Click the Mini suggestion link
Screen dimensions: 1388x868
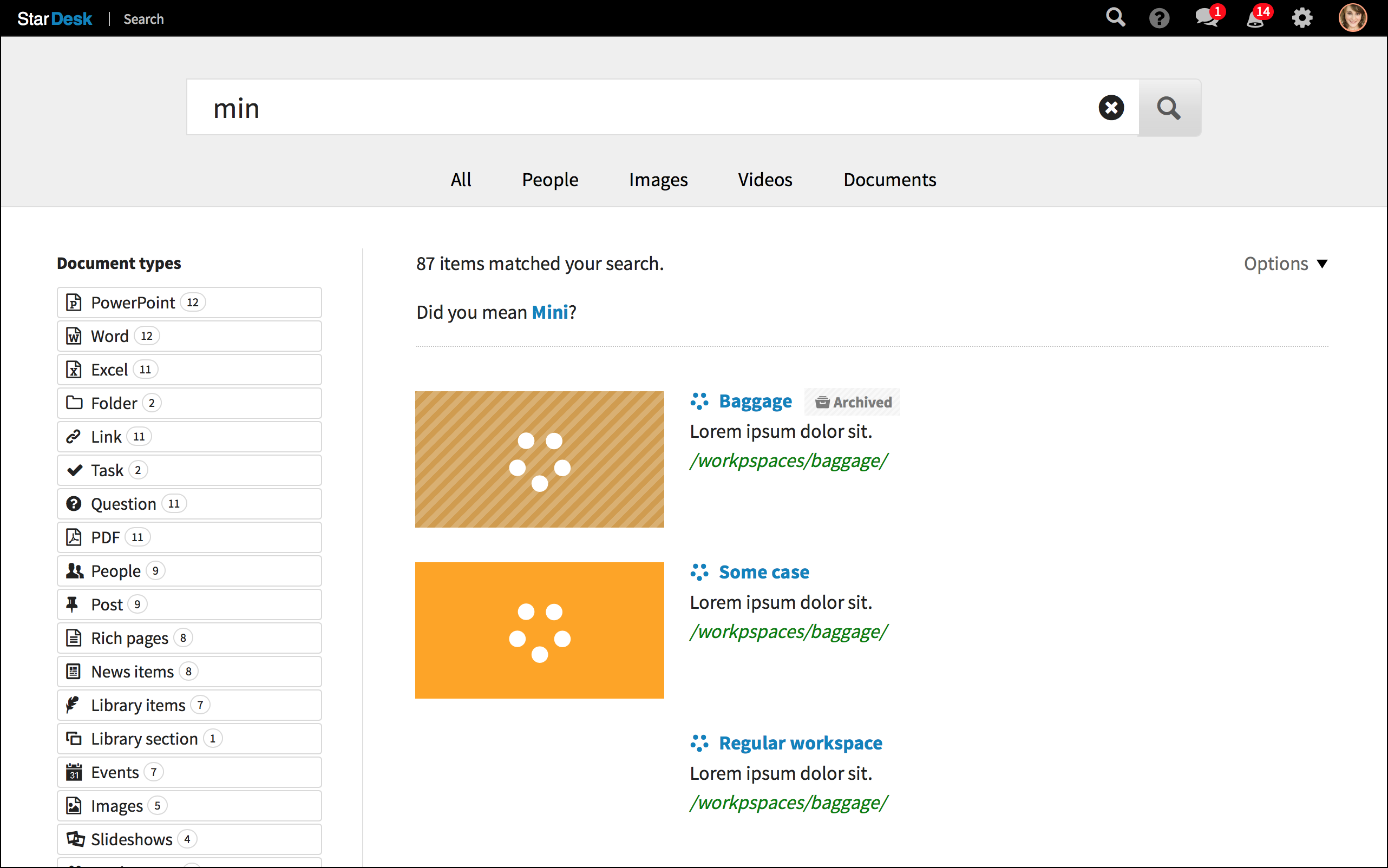(549, 312)
